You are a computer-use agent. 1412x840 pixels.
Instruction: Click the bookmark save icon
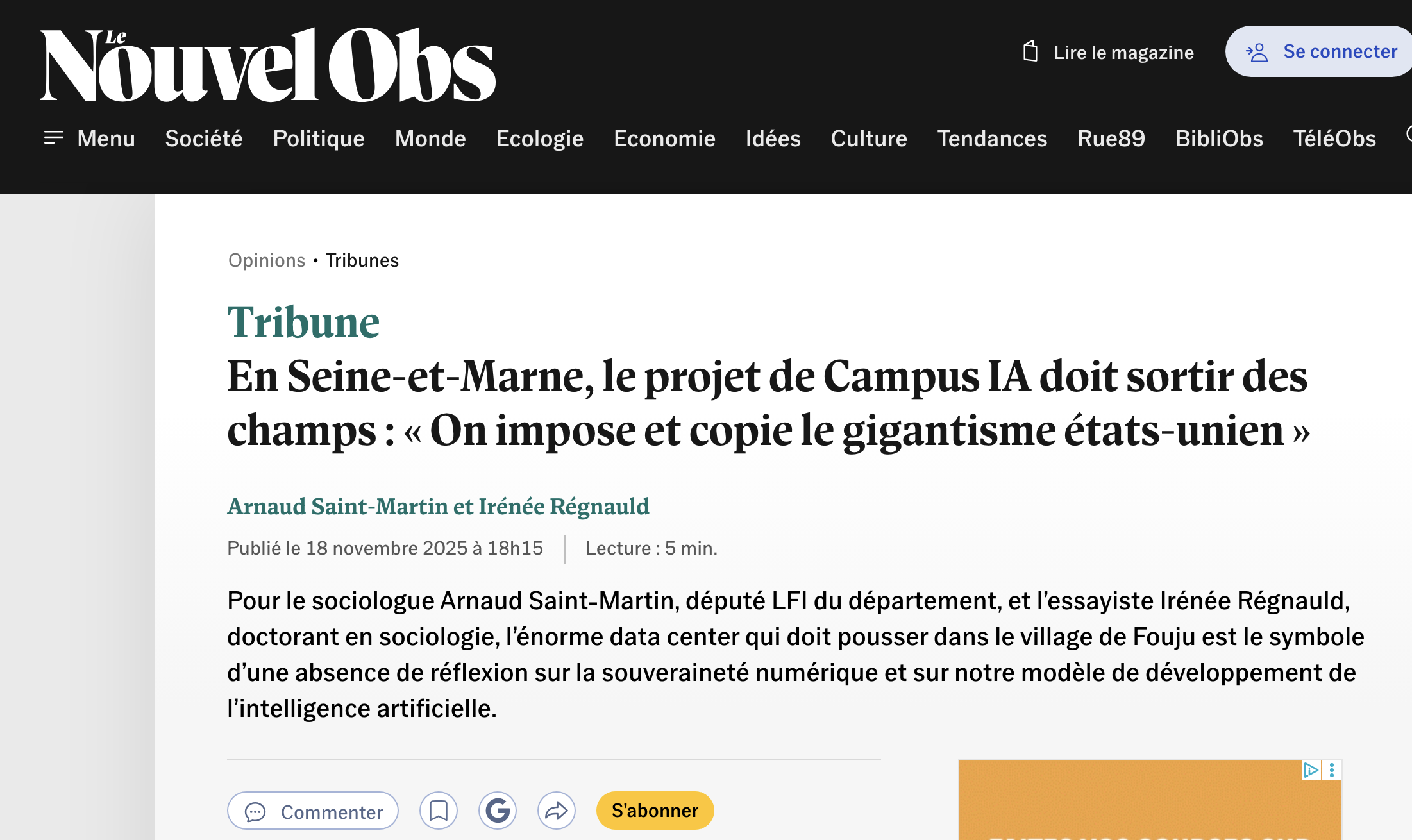click(439, 811)
